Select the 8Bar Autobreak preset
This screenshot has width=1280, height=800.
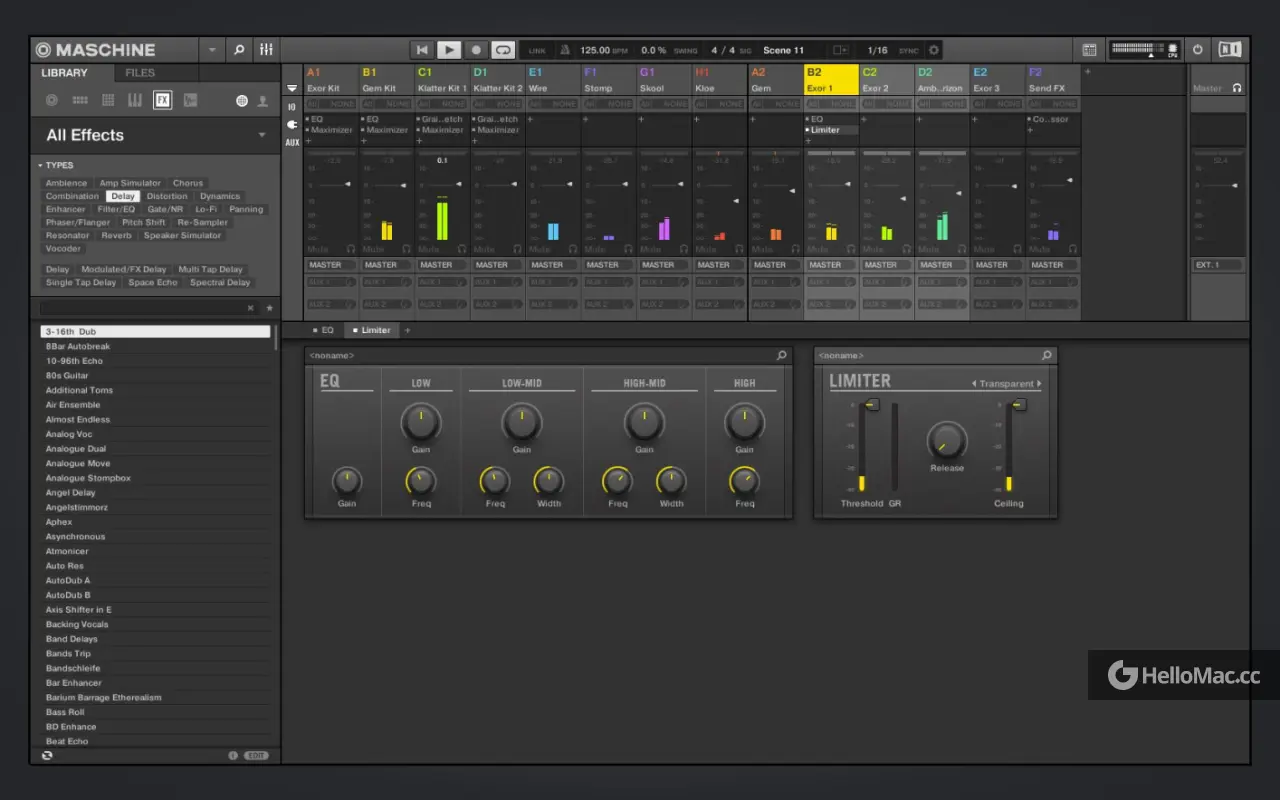coord(155,346)
